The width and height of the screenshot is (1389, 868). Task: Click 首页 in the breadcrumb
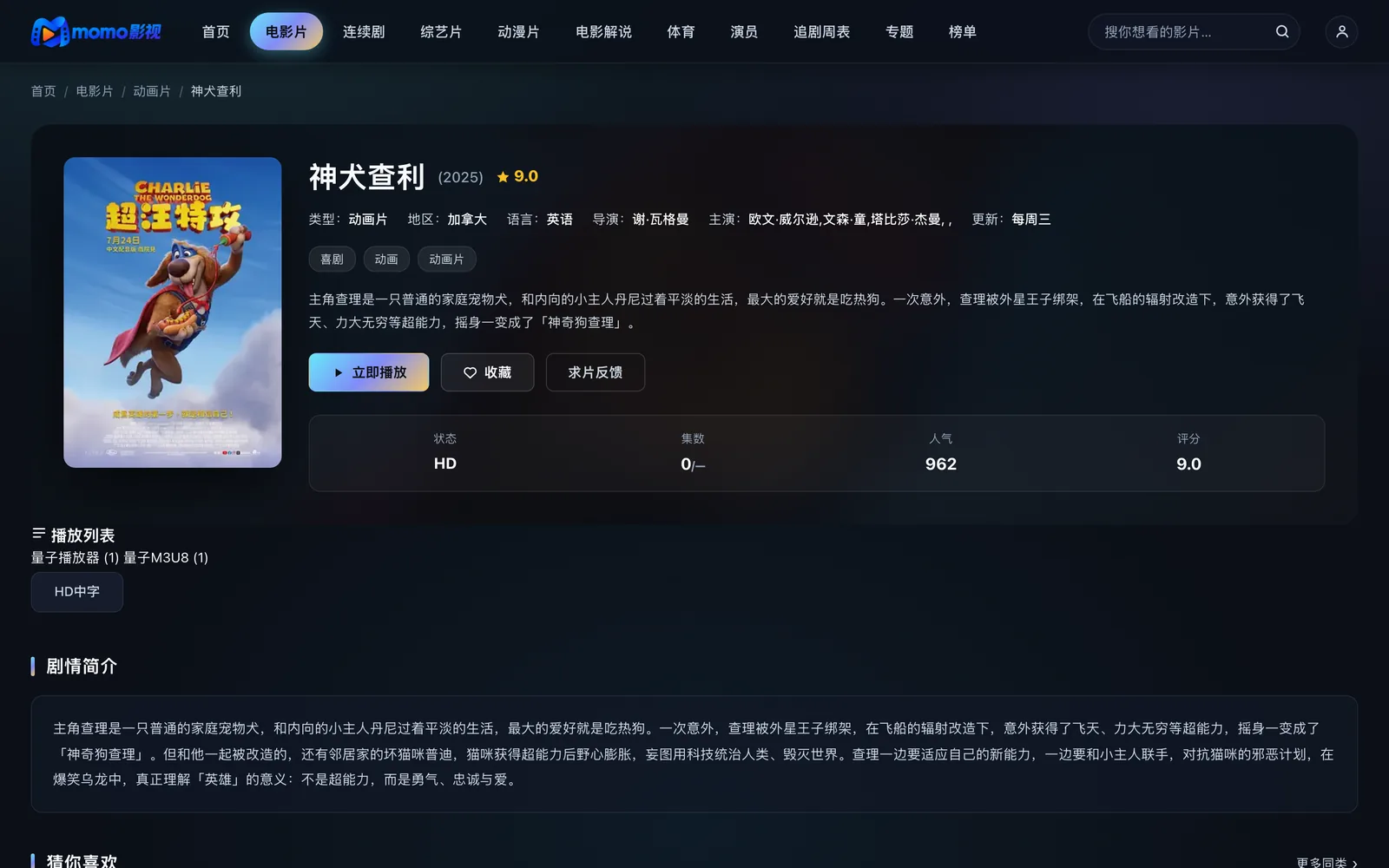pos(43,91)
